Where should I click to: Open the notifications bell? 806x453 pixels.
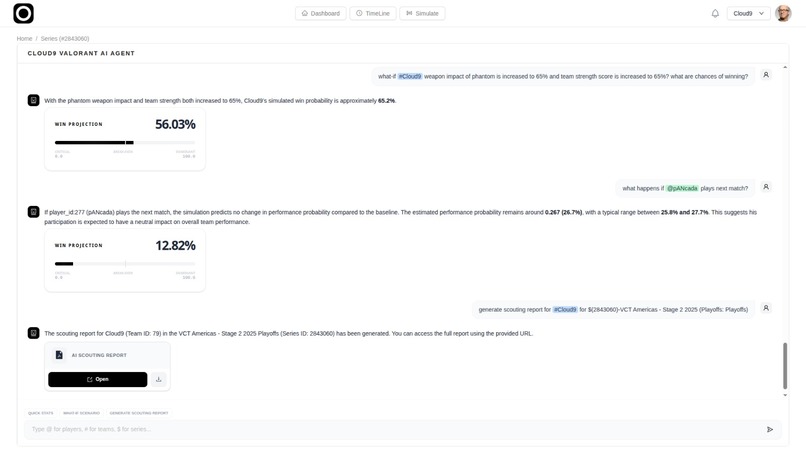[715, 13]
